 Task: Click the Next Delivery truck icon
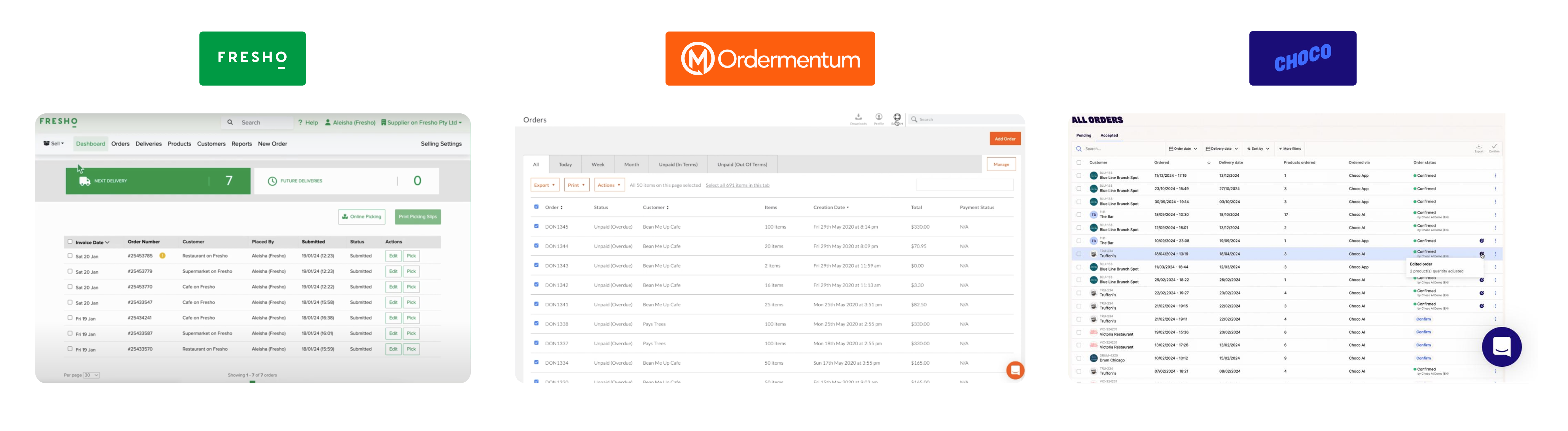click(x=85, y=181)
